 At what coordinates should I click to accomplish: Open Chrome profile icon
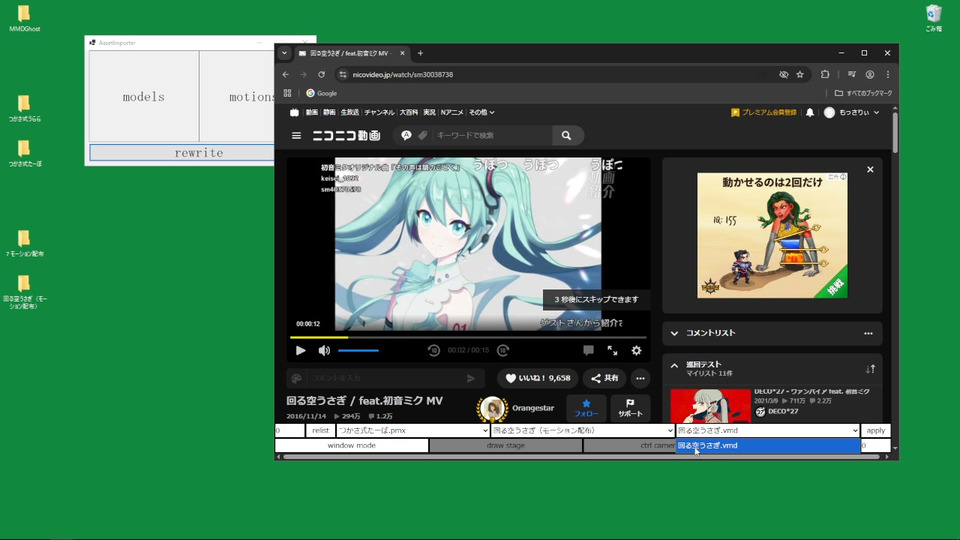coord(869,75)
